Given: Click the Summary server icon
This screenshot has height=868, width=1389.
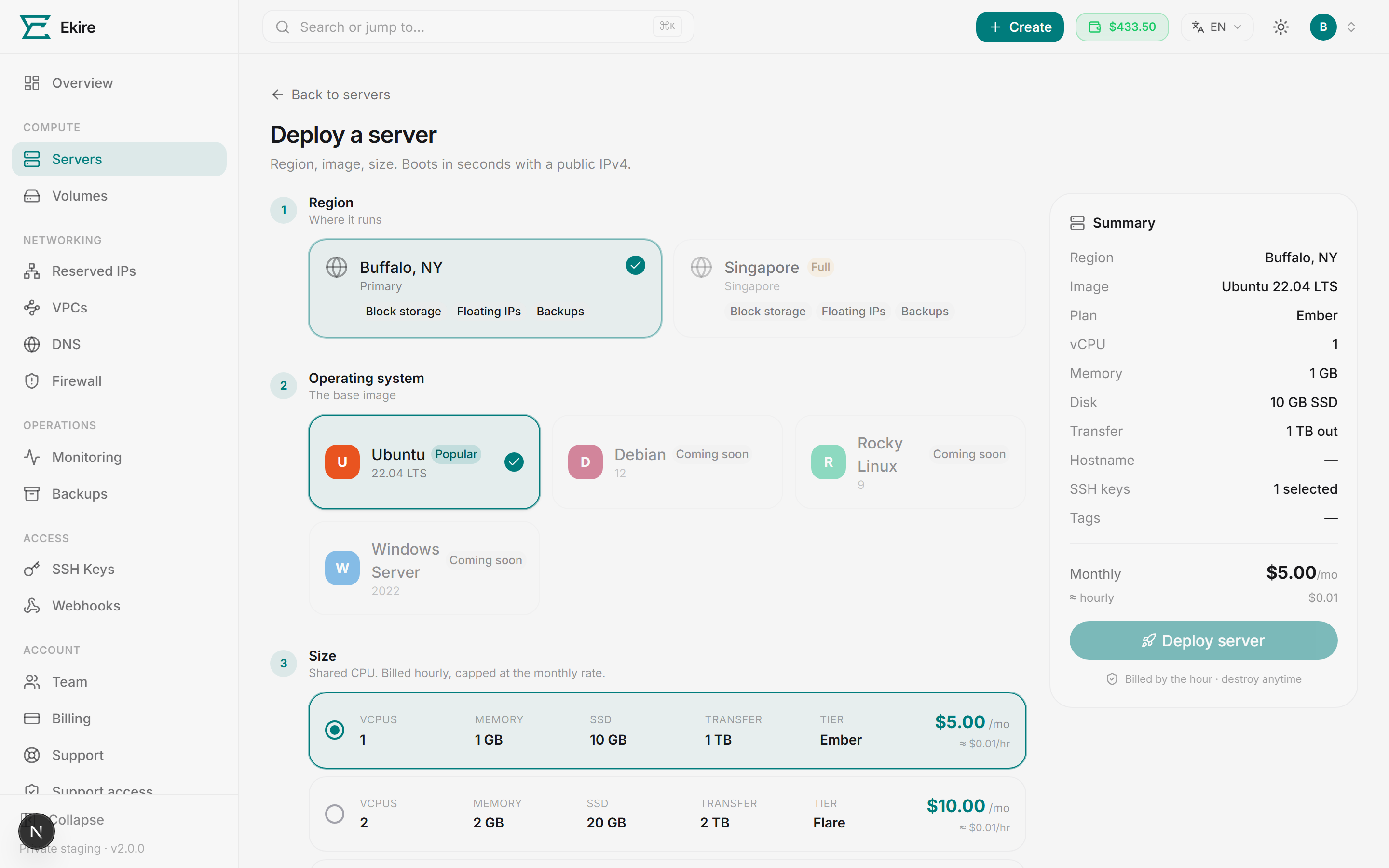Looking at the screenshot, I should tap(1077, 223).
